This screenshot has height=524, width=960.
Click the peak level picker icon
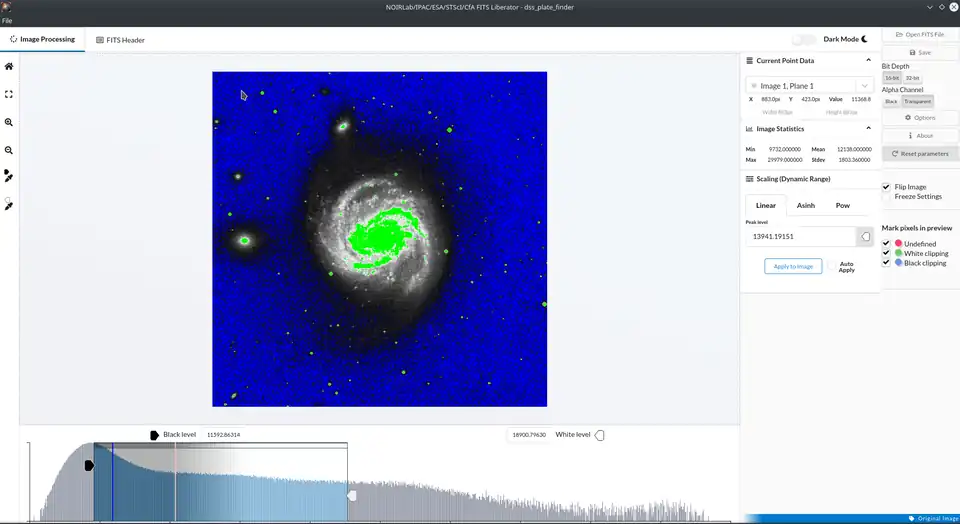(866, 237)
